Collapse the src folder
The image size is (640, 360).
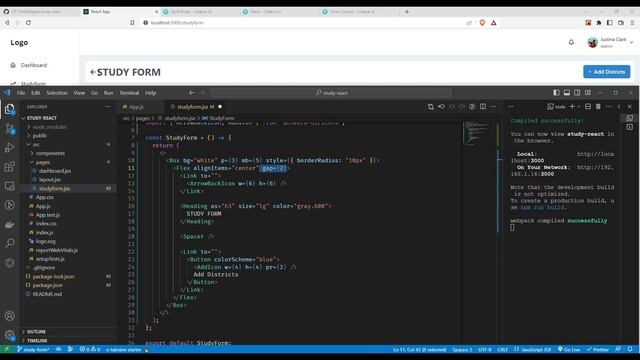point(36,144)
